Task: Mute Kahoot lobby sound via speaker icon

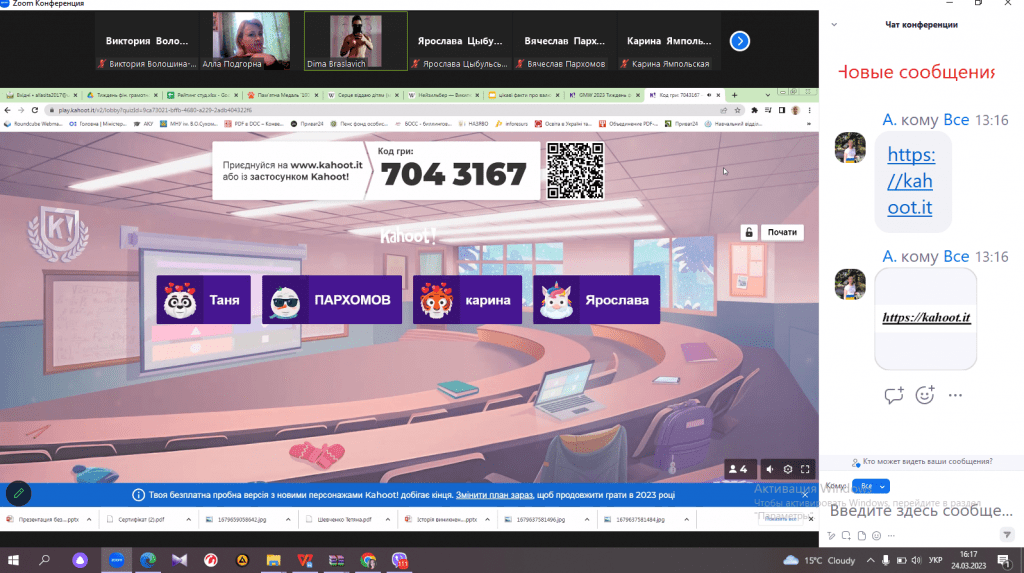Action: (x=769, y=469)
